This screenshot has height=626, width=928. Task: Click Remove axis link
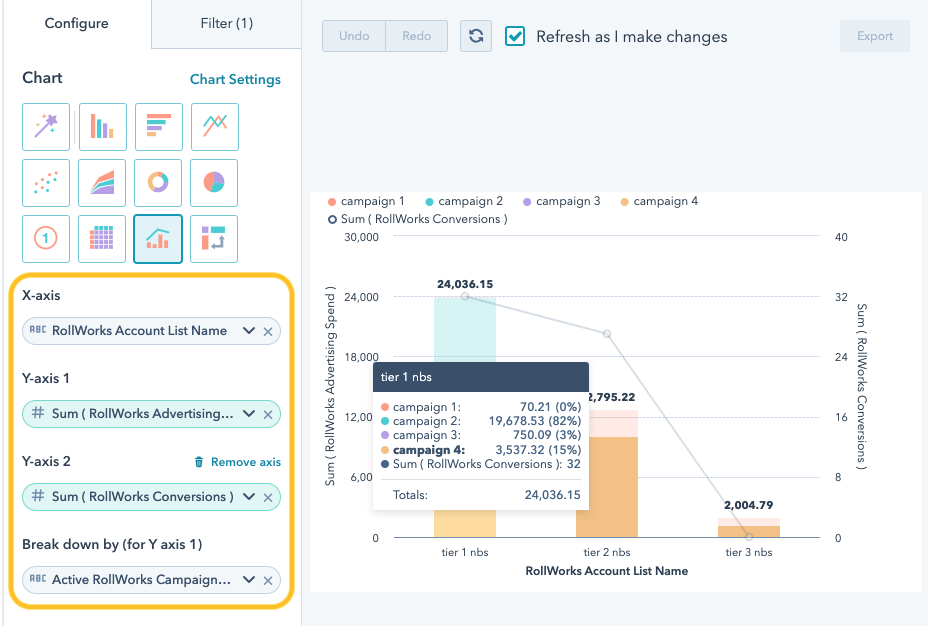pyautogui.click(x=246, y=462)
